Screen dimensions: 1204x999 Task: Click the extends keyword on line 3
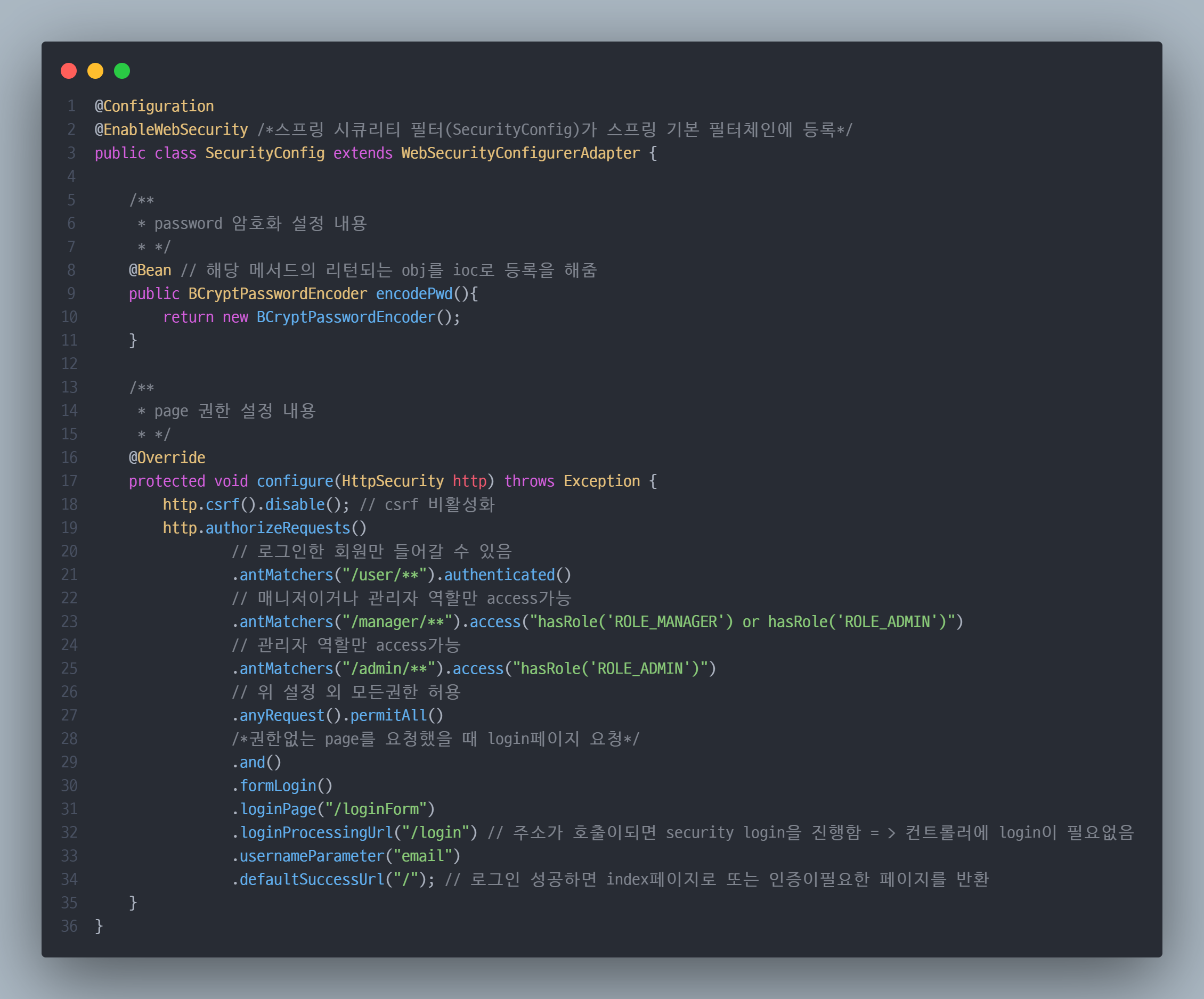point(363,153)
